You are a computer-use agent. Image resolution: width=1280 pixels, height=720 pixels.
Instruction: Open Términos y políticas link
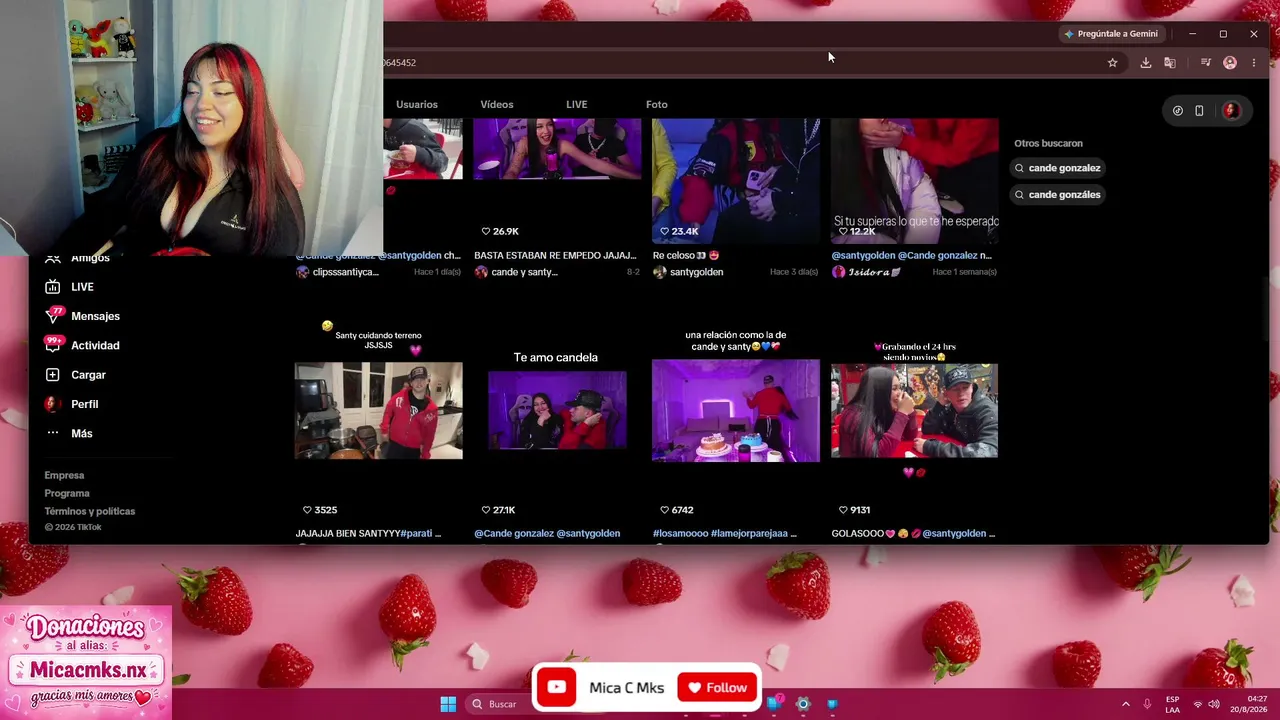tap(90, 511)
